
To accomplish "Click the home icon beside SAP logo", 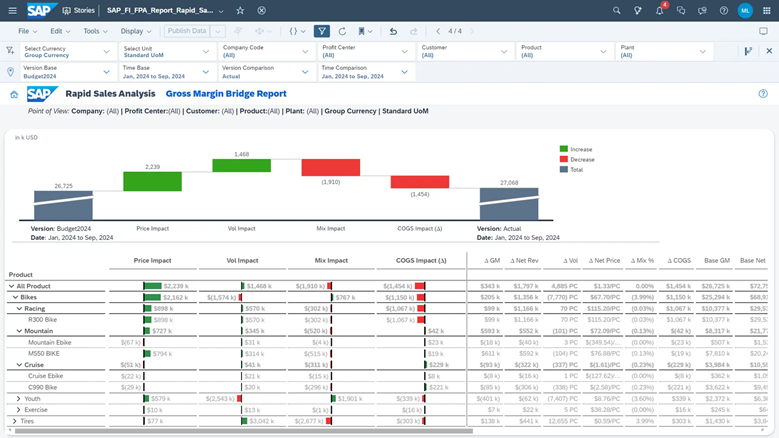I will click(14, 95).
